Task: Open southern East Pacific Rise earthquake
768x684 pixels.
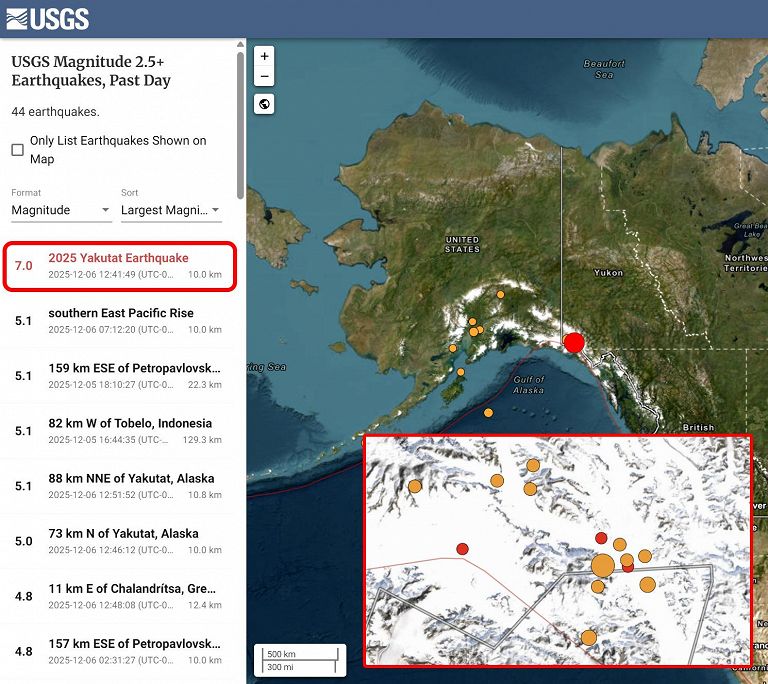Action: (120, 321)
